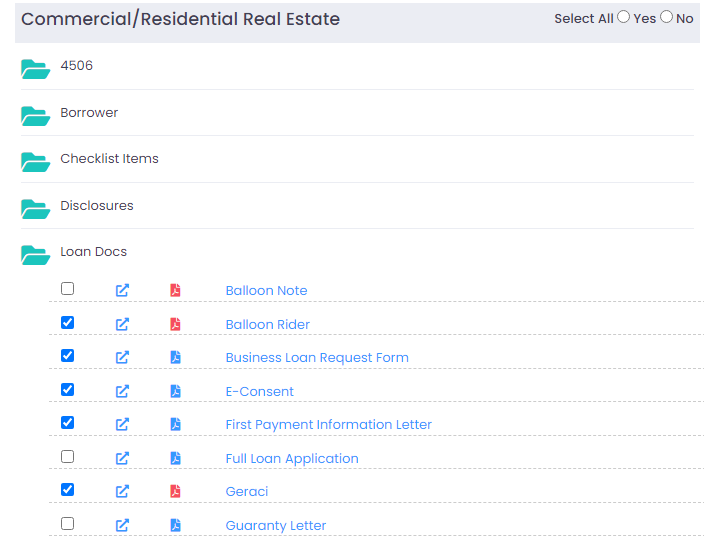Image resolution: width=704 pixels, height=541 pixels.
Task: Click blue PDF icon for Guaranty Letter
Action: [x=176, y=525]
